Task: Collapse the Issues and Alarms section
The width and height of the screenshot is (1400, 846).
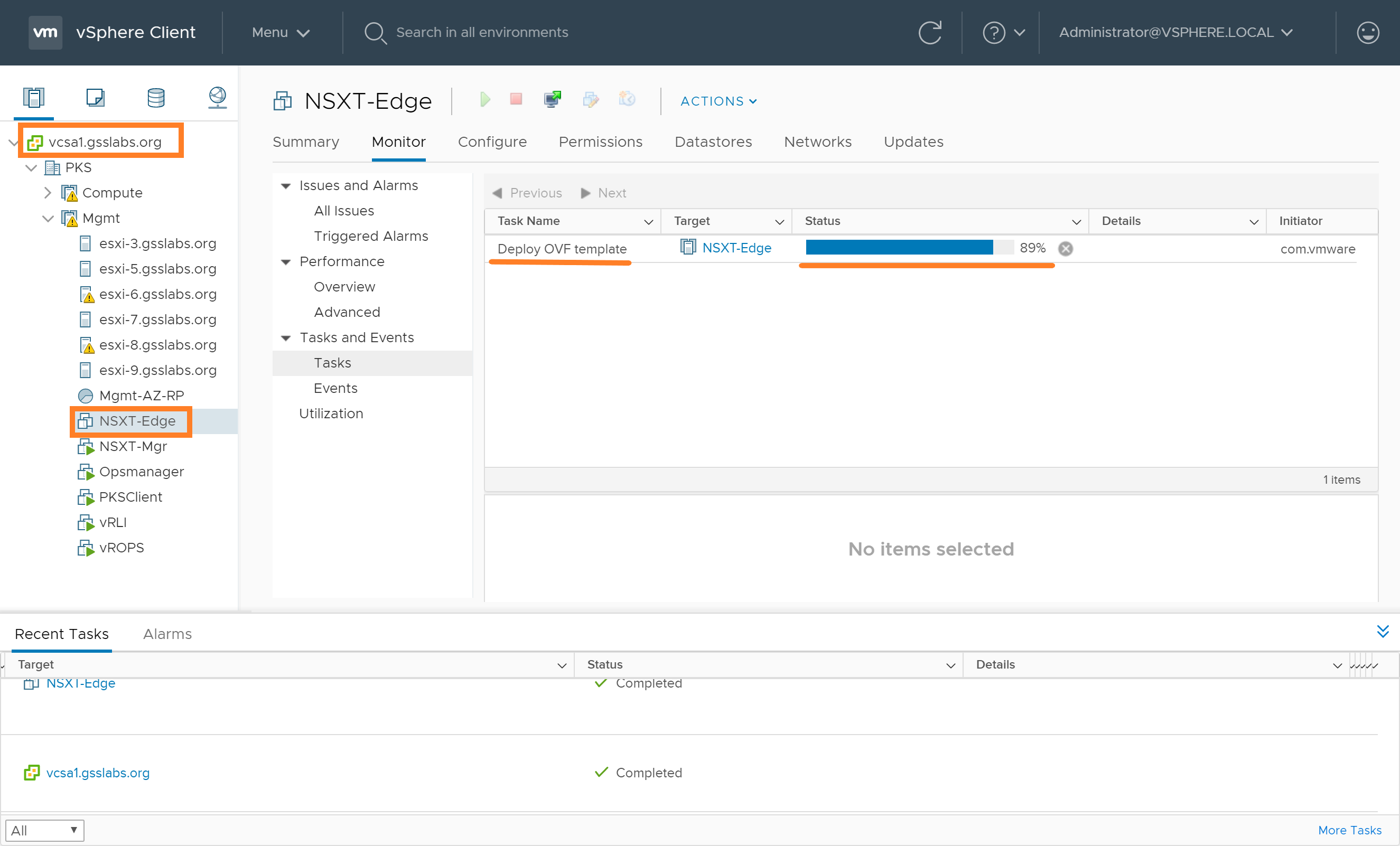Action: click(x=286, y=186)
